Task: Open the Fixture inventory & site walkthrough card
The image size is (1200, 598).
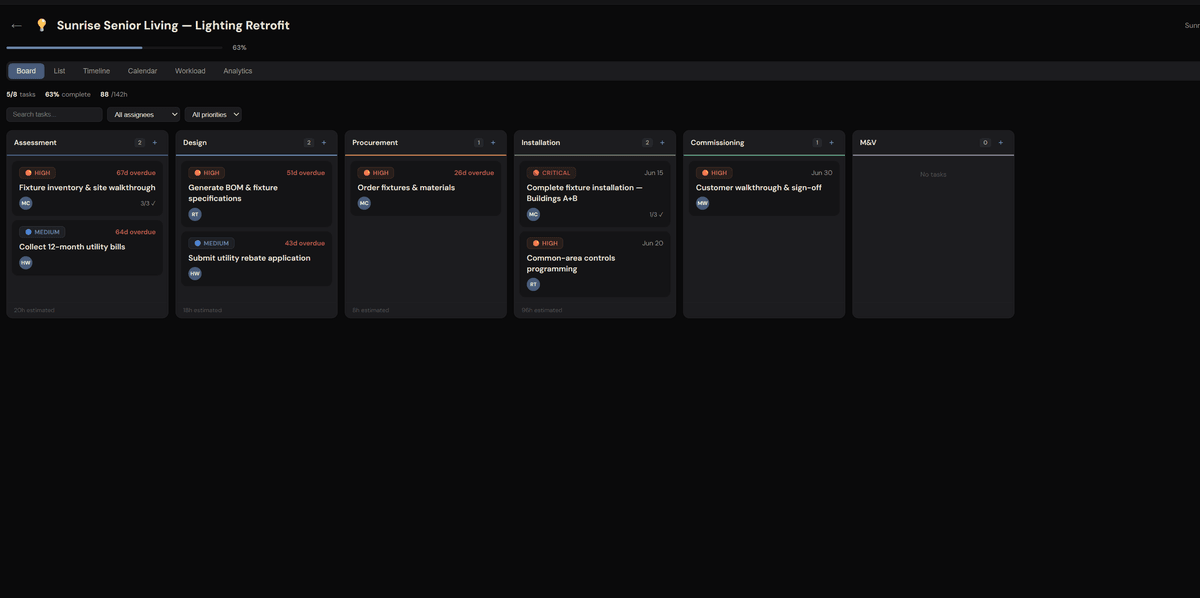Action: 88,189
